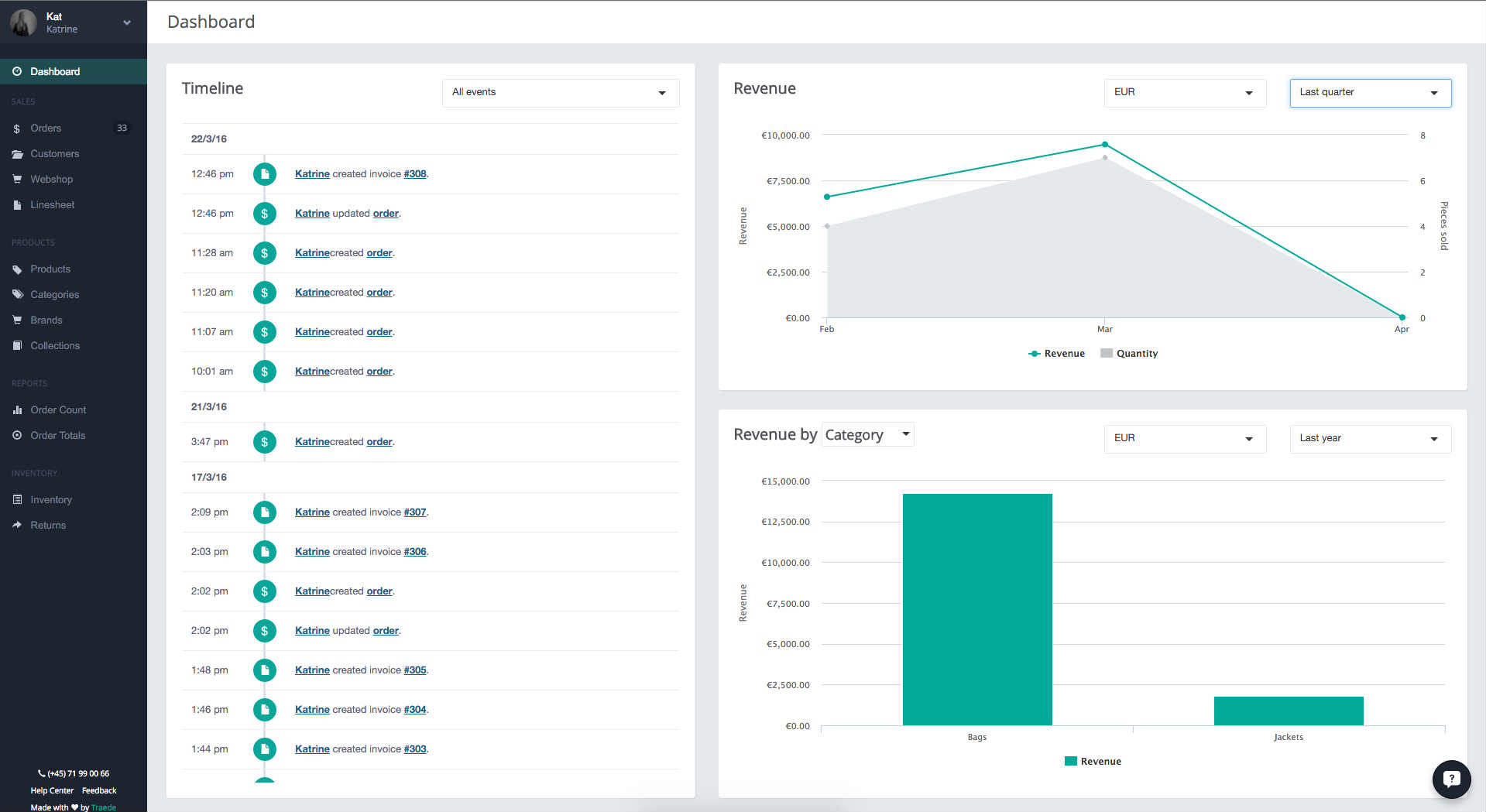This screenshot has height=812, width=1486.
Task: Click the help chat bubble icon
Action: (x=1451, y=779)
